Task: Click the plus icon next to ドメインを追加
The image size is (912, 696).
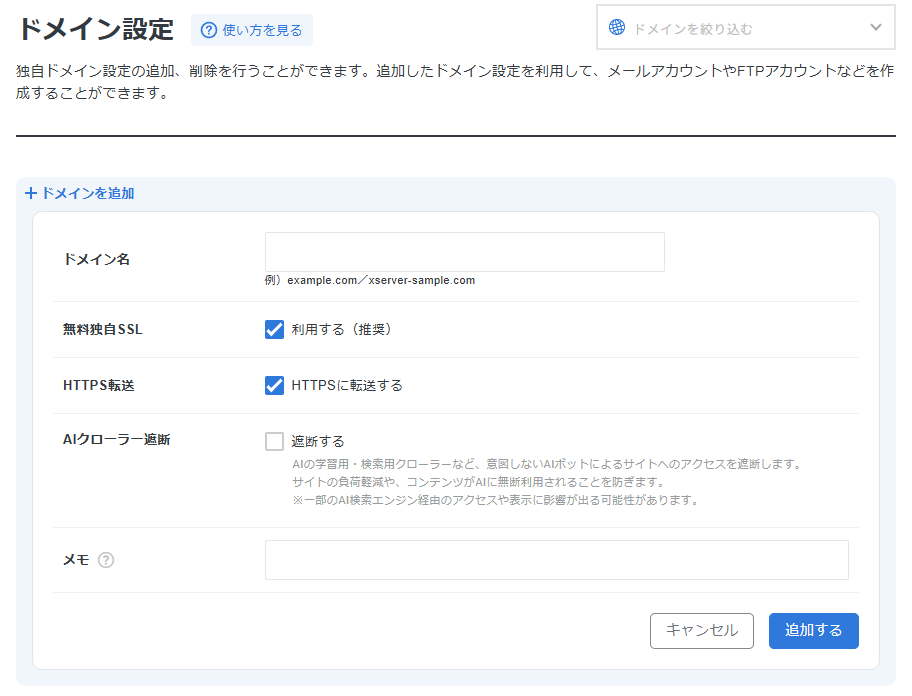Action: point(30,193)
